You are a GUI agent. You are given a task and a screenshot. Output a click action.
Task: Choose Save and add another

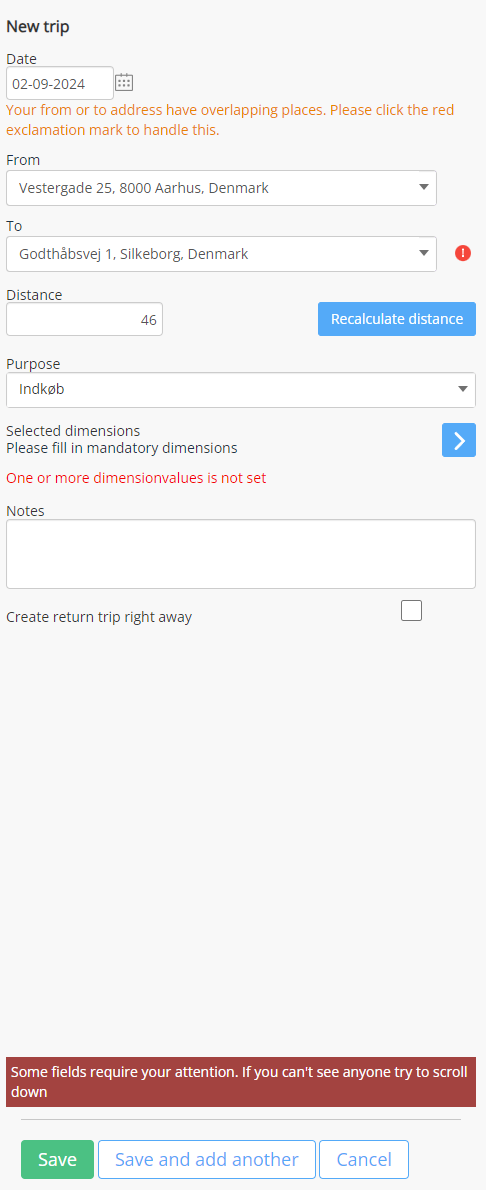tap(207, 1159)
